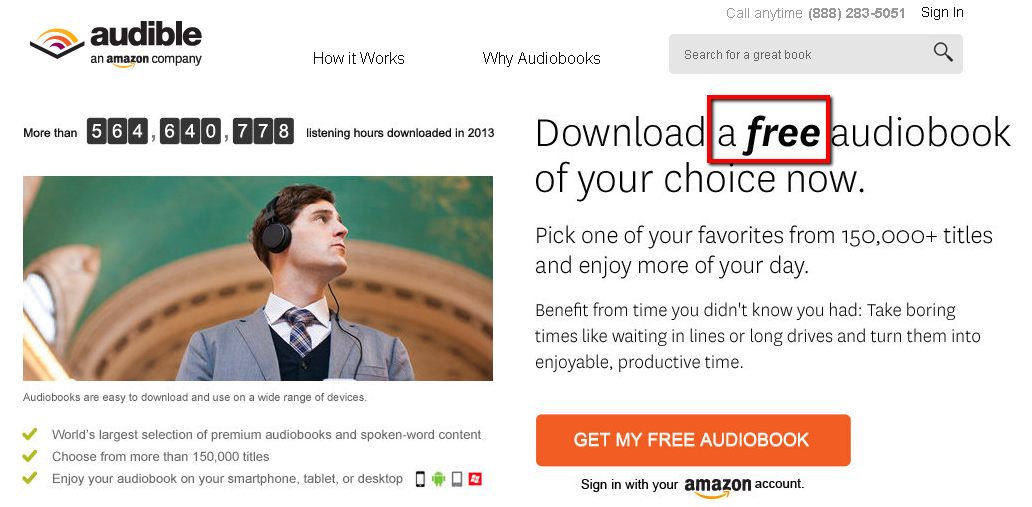Click the Audible logo icon
The image size is (1032, 507).
click(57, 42)
